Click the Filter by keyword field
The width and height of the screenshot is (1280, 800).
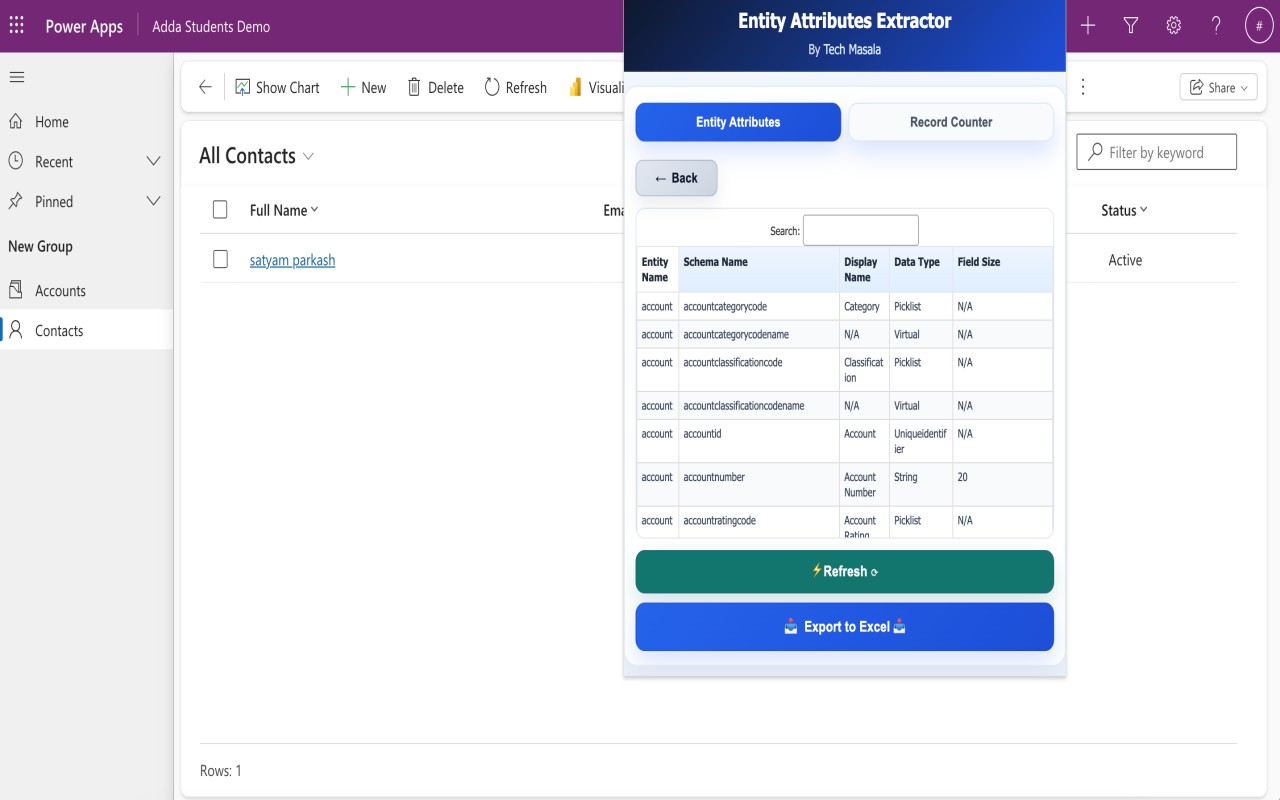(x=1156, y=152)
